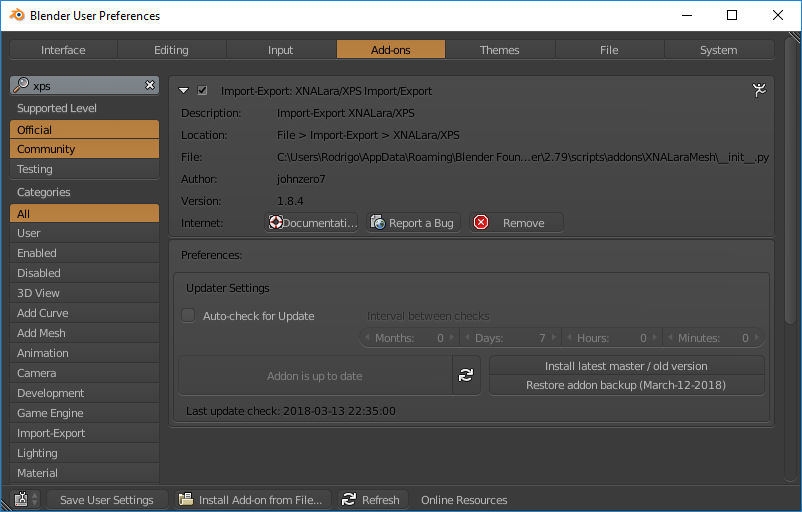The image size is (802, 512).
Task: Select the Import-Export category
Action: [x=84, y=433]
